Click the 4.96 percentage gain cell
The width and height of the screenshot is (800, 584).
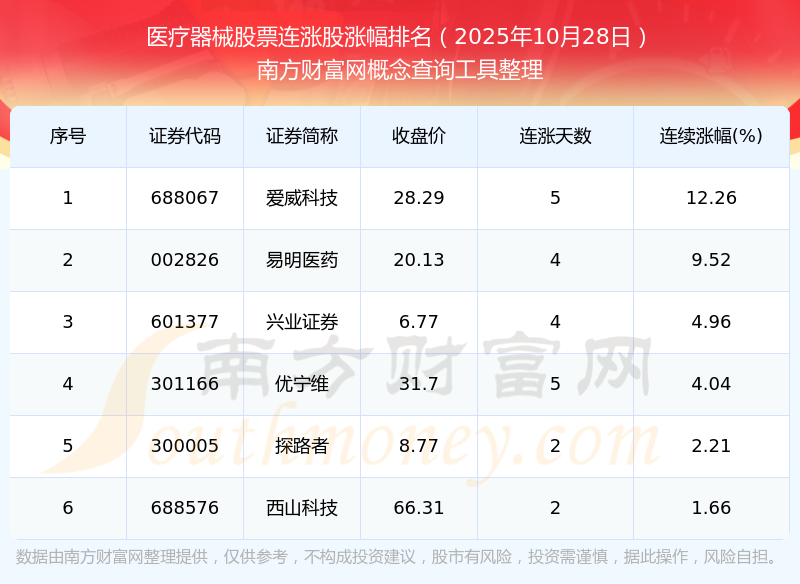pos(711,322)
